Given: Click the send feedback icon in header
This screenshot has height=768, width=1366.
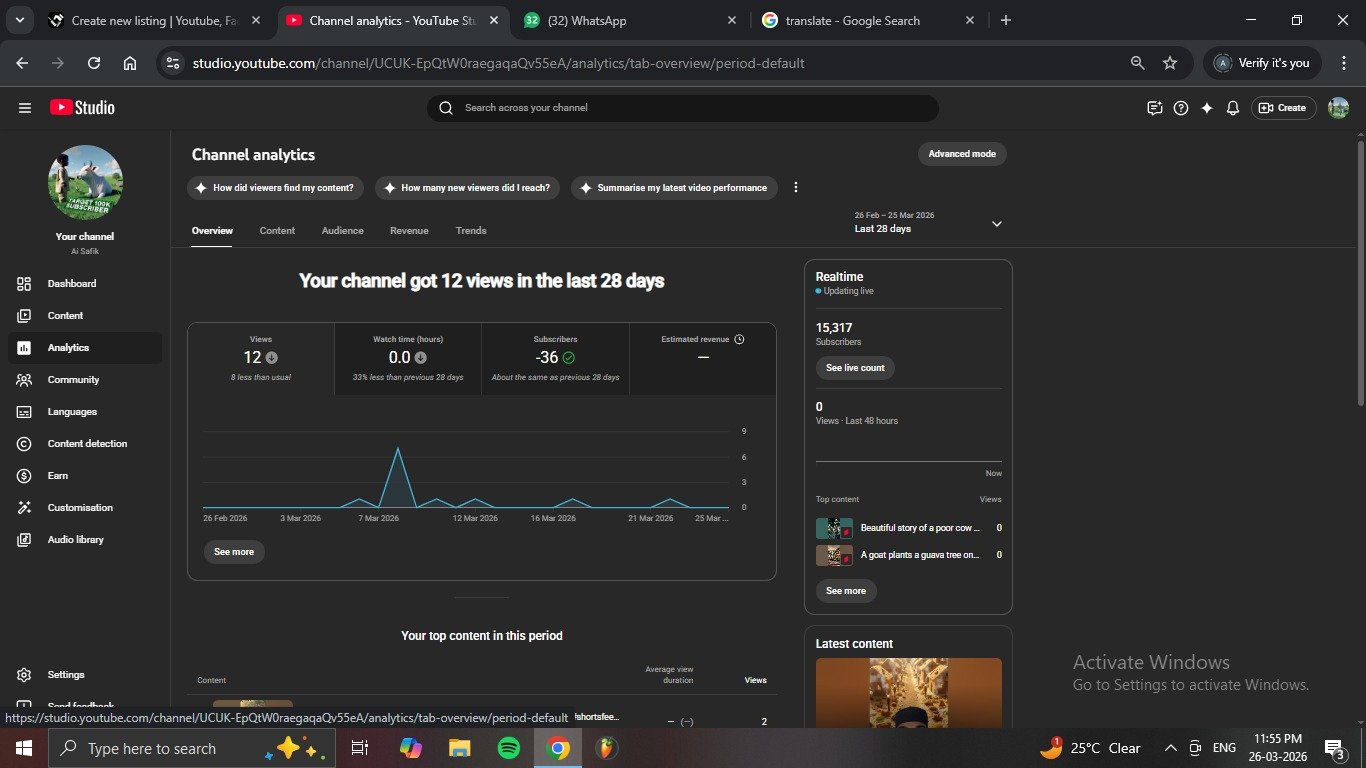Looking at the screenshot, I should [x=1155, y=108].
